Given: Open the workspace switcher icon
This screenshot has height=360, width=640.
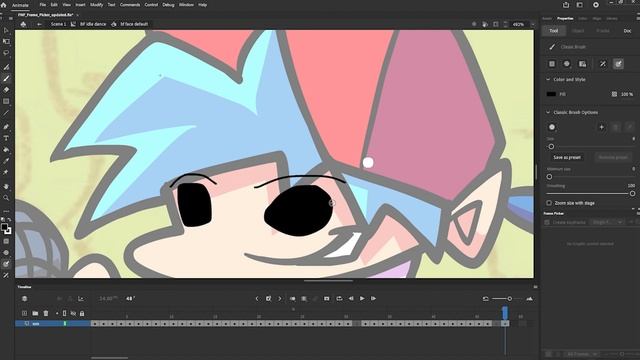Looking at the screenshot, I should [x=580, y=5].
